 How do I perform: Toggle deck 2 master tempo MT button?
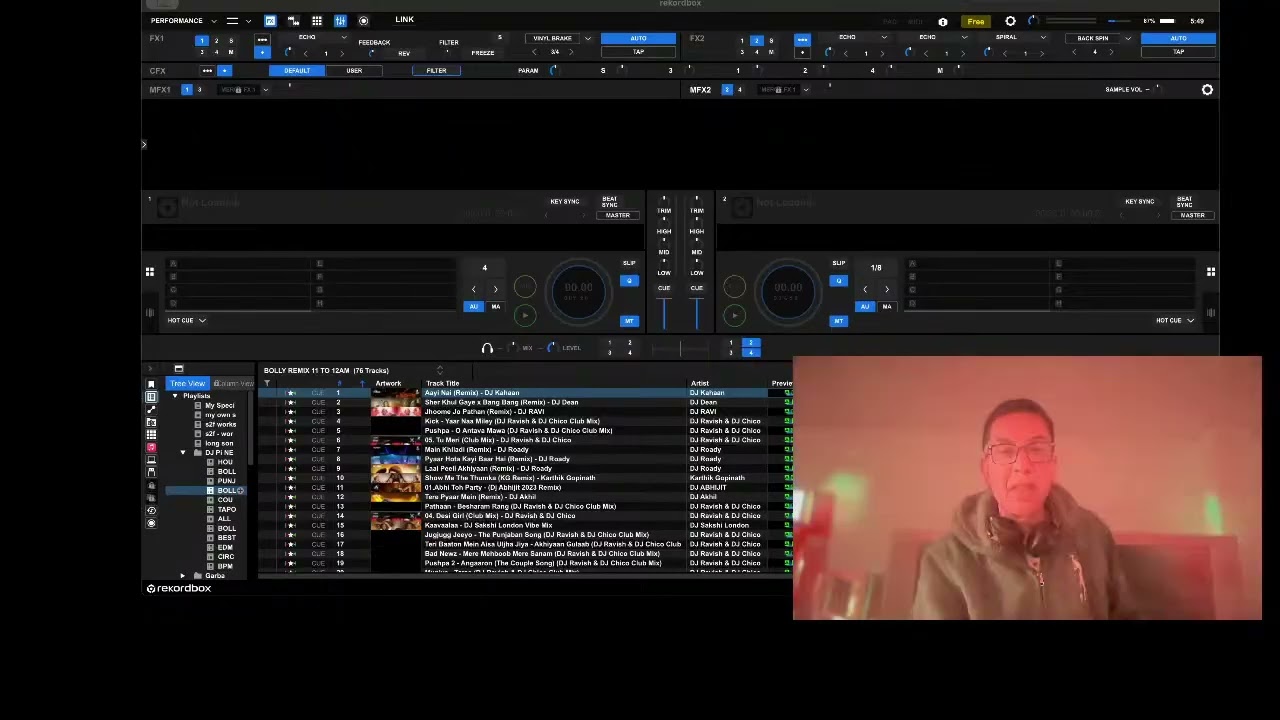pyautogui.click(x=839, y=321)
